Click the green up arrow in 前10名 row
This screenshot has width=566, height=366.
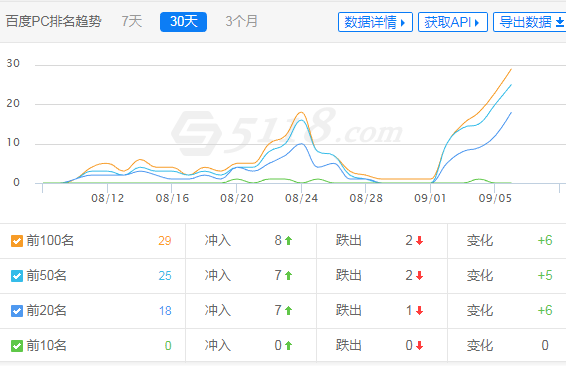coord(288,346)
